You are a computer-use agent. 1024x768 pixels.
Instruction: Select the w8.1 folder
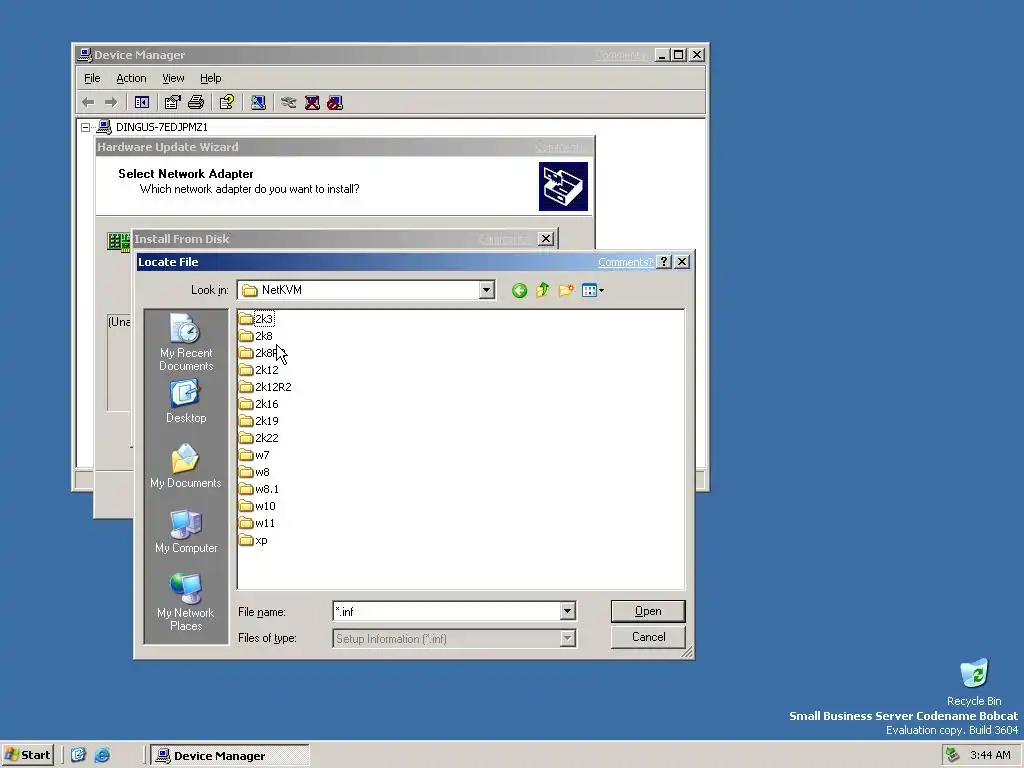click(x=259, y=488)
